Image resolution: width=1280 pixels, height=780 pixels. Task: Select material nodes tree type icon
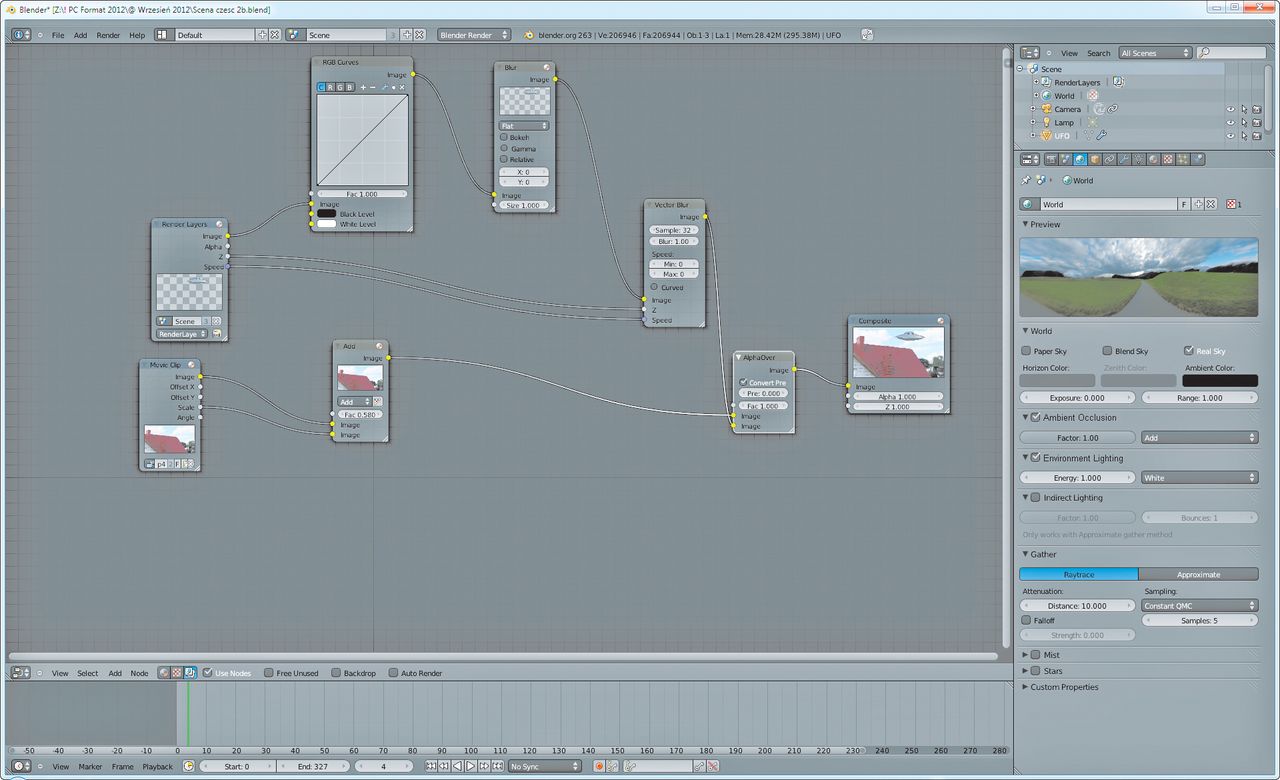point(164,673)
